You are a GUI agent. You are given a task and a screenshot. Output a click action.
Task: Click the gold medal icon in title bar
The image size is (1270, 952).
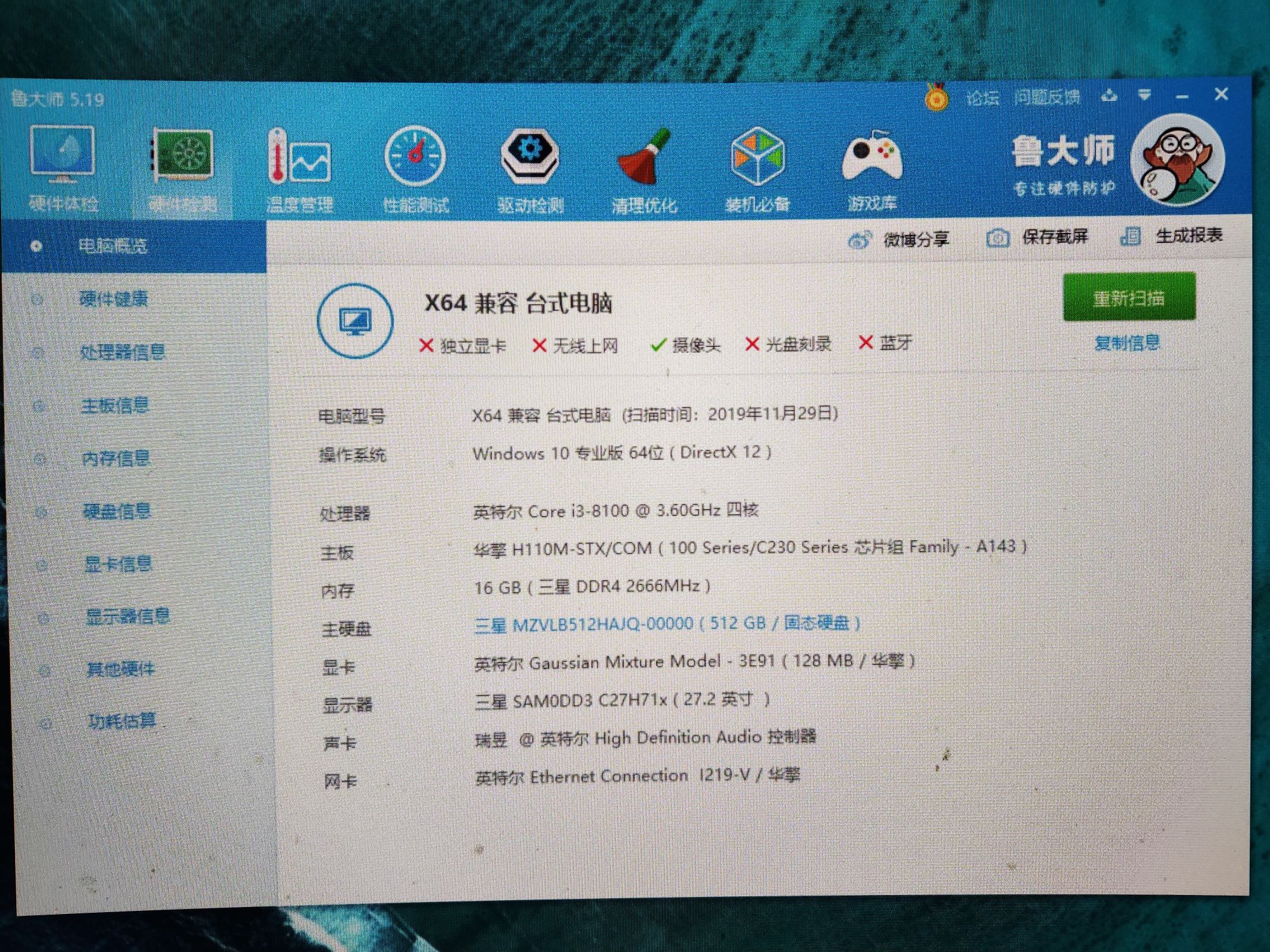tap(936, 98)
